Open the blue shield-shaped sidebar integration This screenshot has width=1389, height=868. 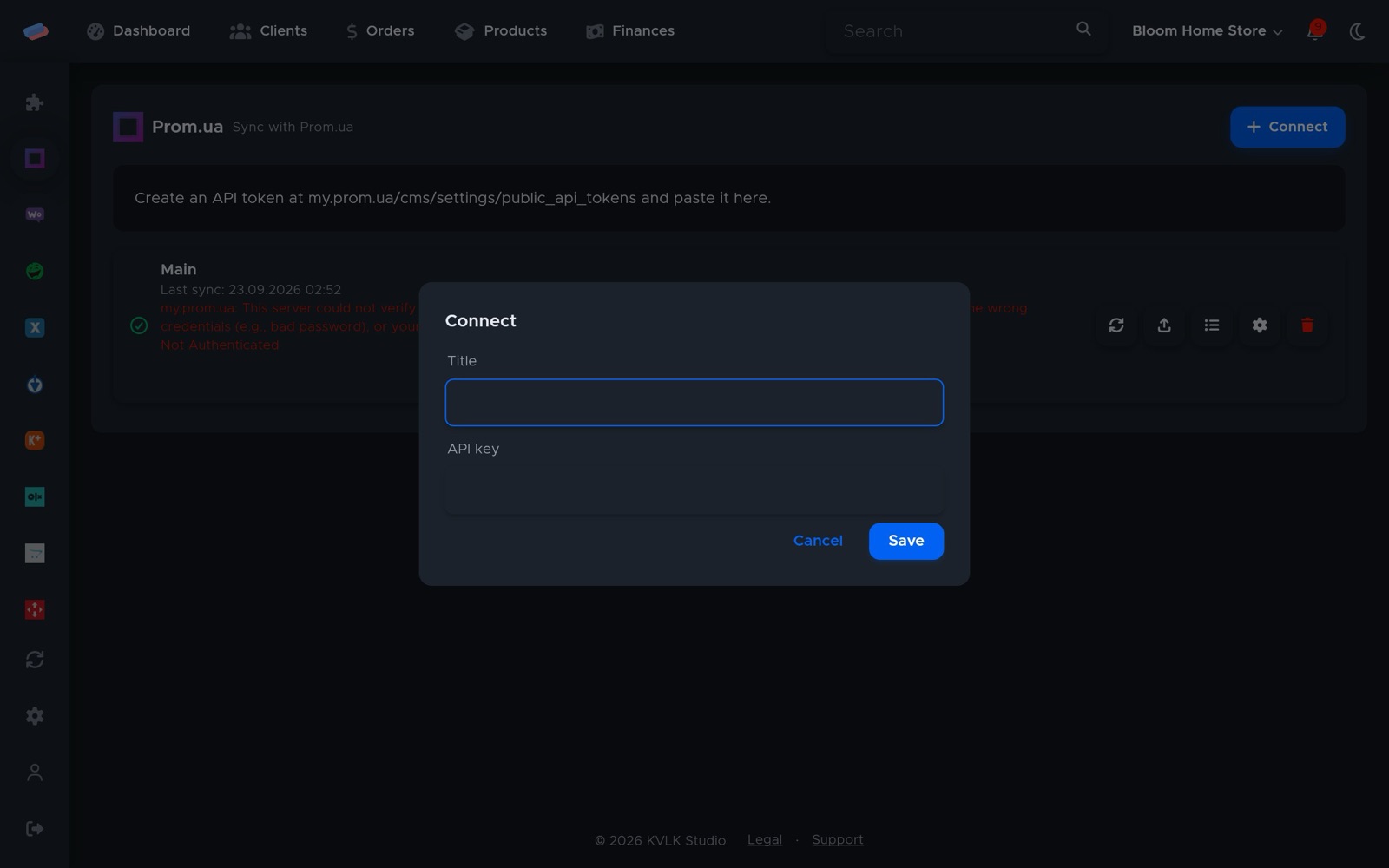pos(35,385)
